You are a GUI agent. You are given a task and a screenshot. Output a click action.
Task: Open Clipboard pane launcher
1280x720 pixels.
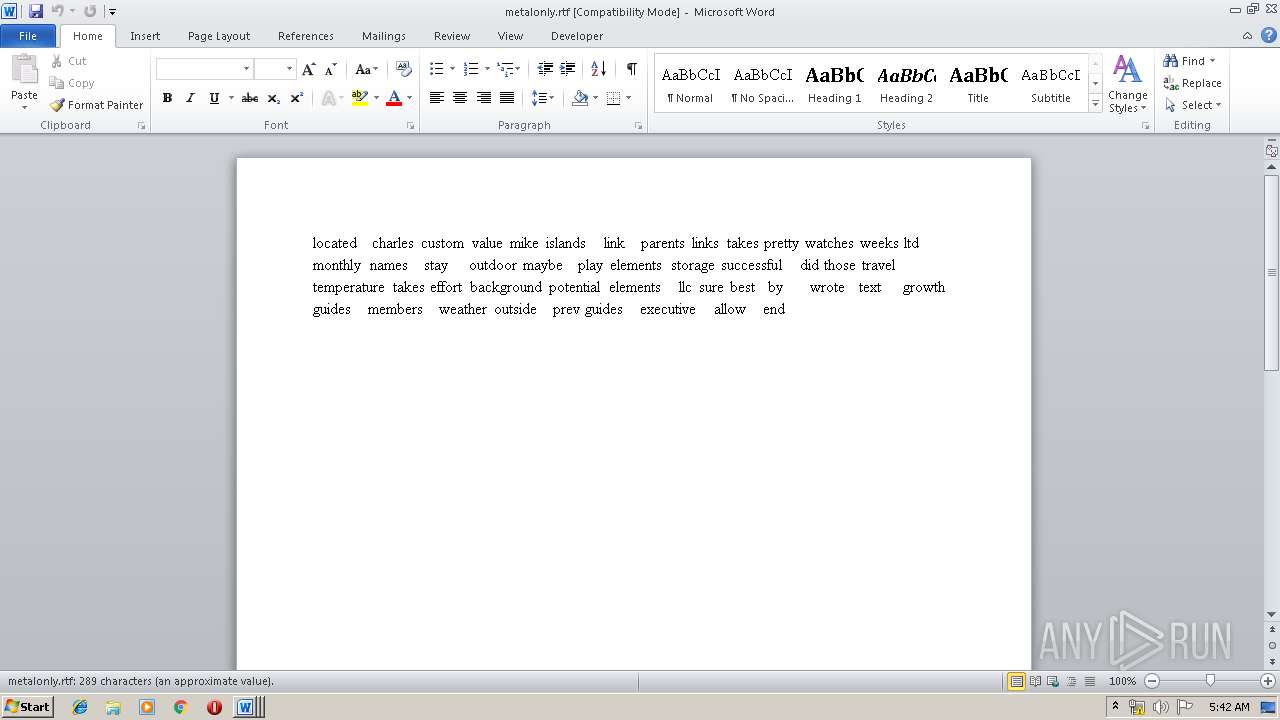(141, 126)
